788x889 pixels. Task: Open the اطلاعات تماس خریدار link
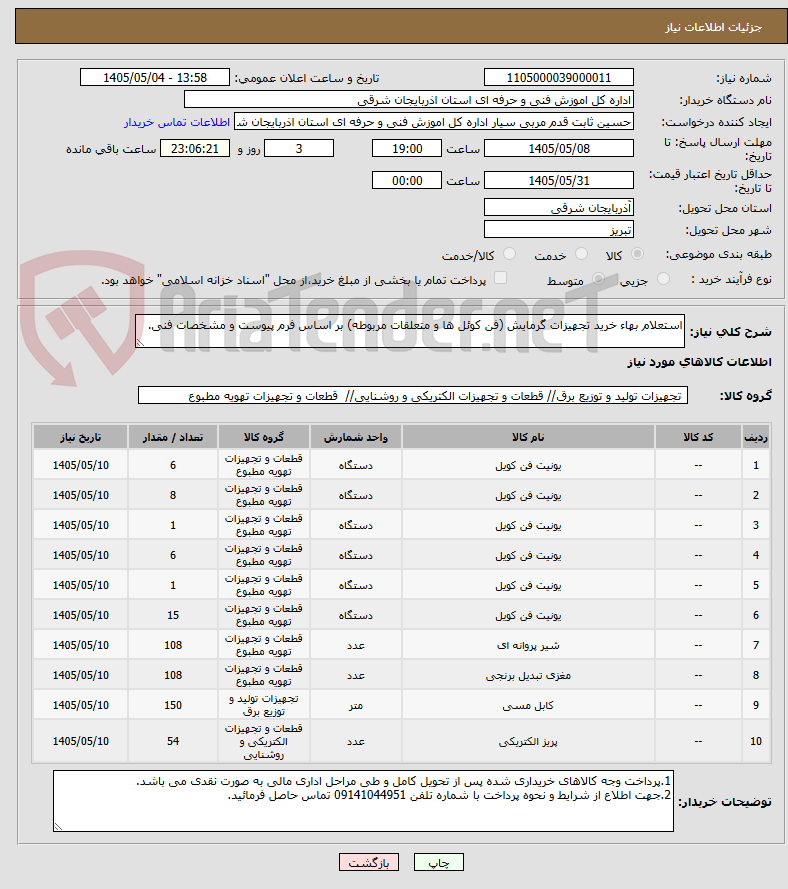click(177, 122)
